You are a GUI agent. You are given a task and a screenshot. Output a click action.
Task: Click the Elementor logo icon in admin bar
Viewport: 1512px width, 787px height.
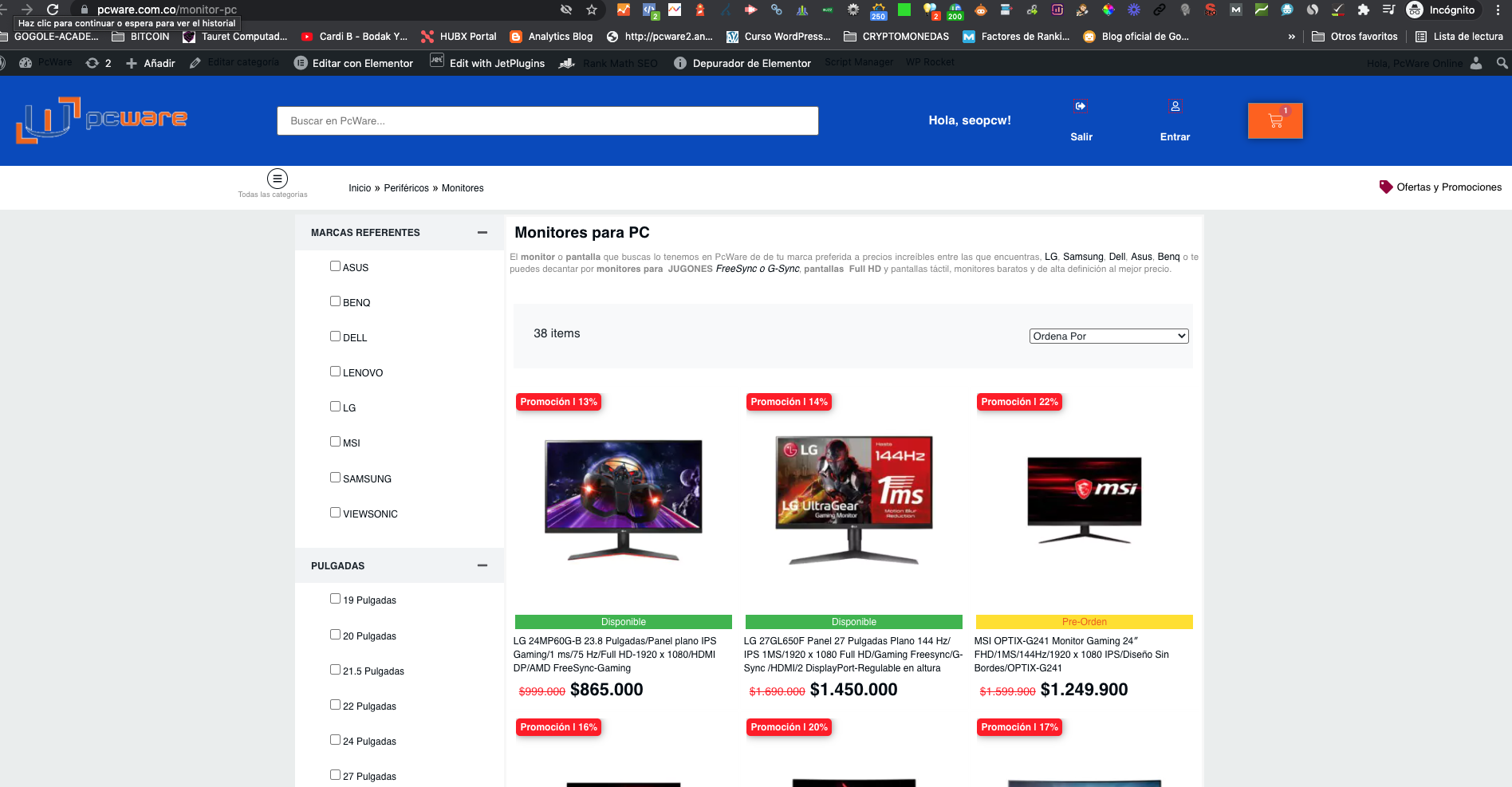click(301, 63)
